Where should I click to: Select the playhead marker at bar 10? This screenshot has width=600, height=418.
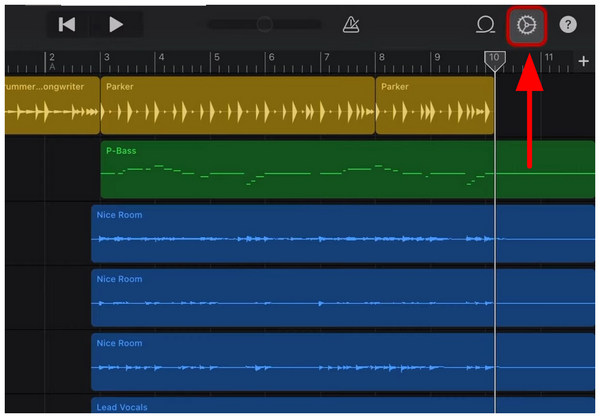point(494,61)
